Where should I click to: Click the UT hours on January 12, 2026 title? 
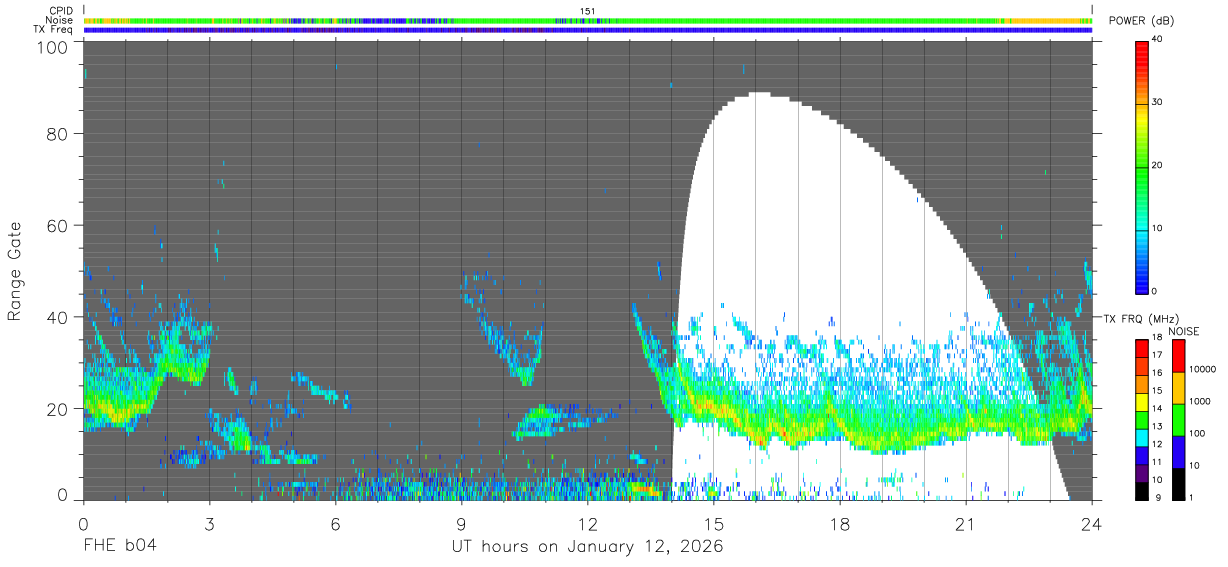(588, 548)
